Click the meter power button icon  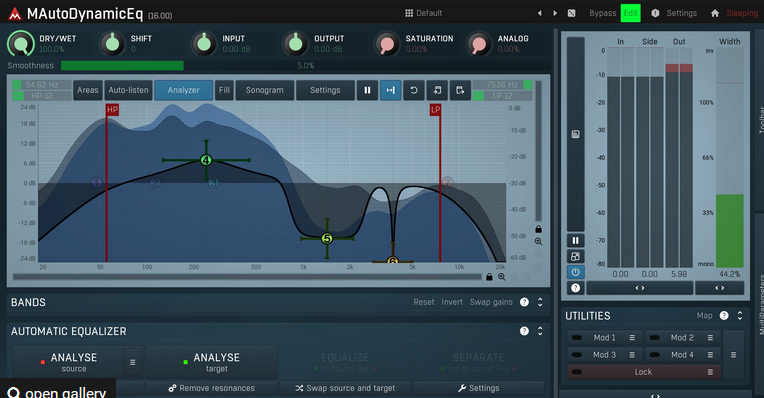(575, 272)
